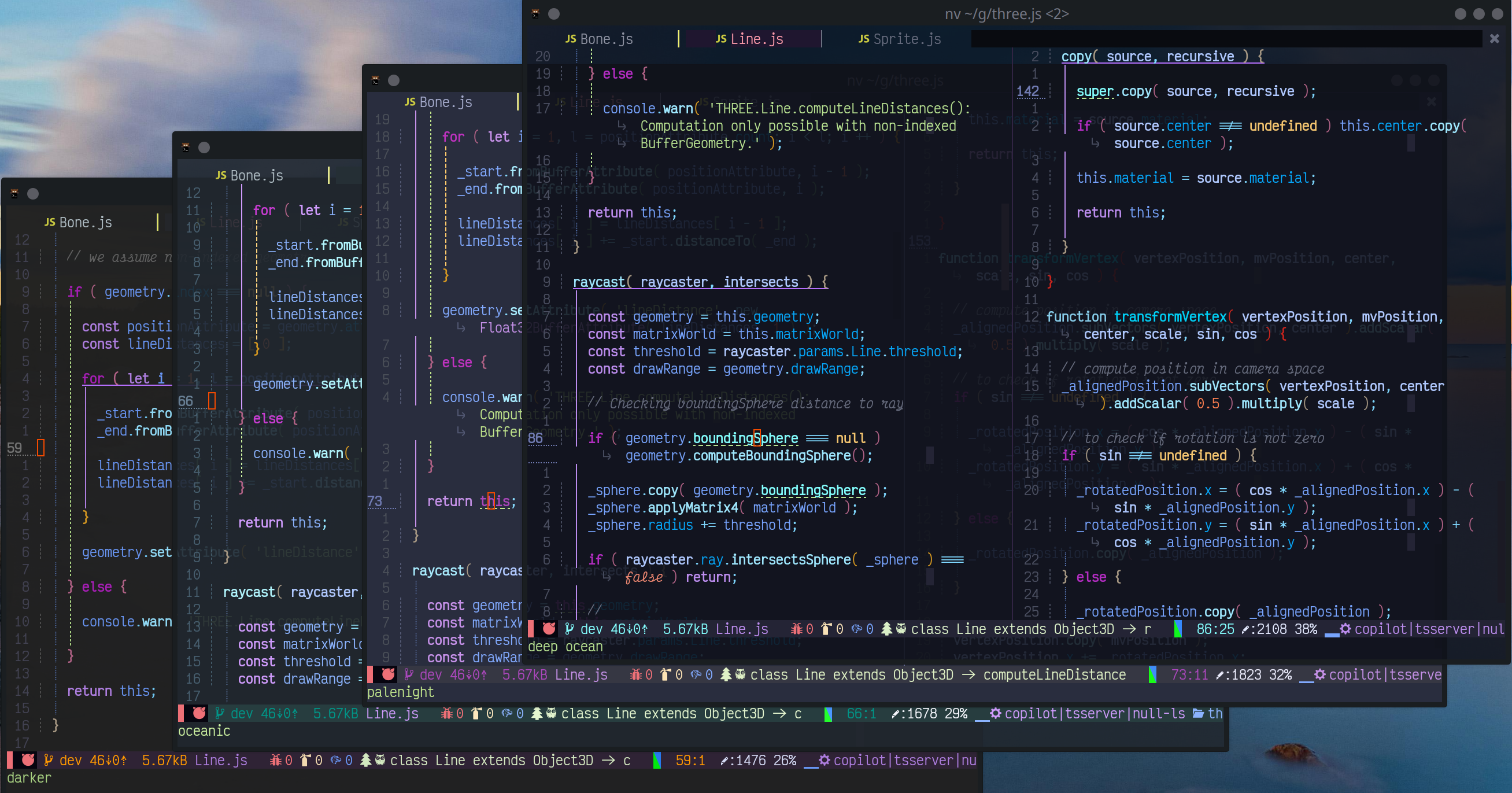This screenshot has width=1512, height=793.
Task: Click the tree icon in deep ocean statusline
Action: tap(886, 629)
